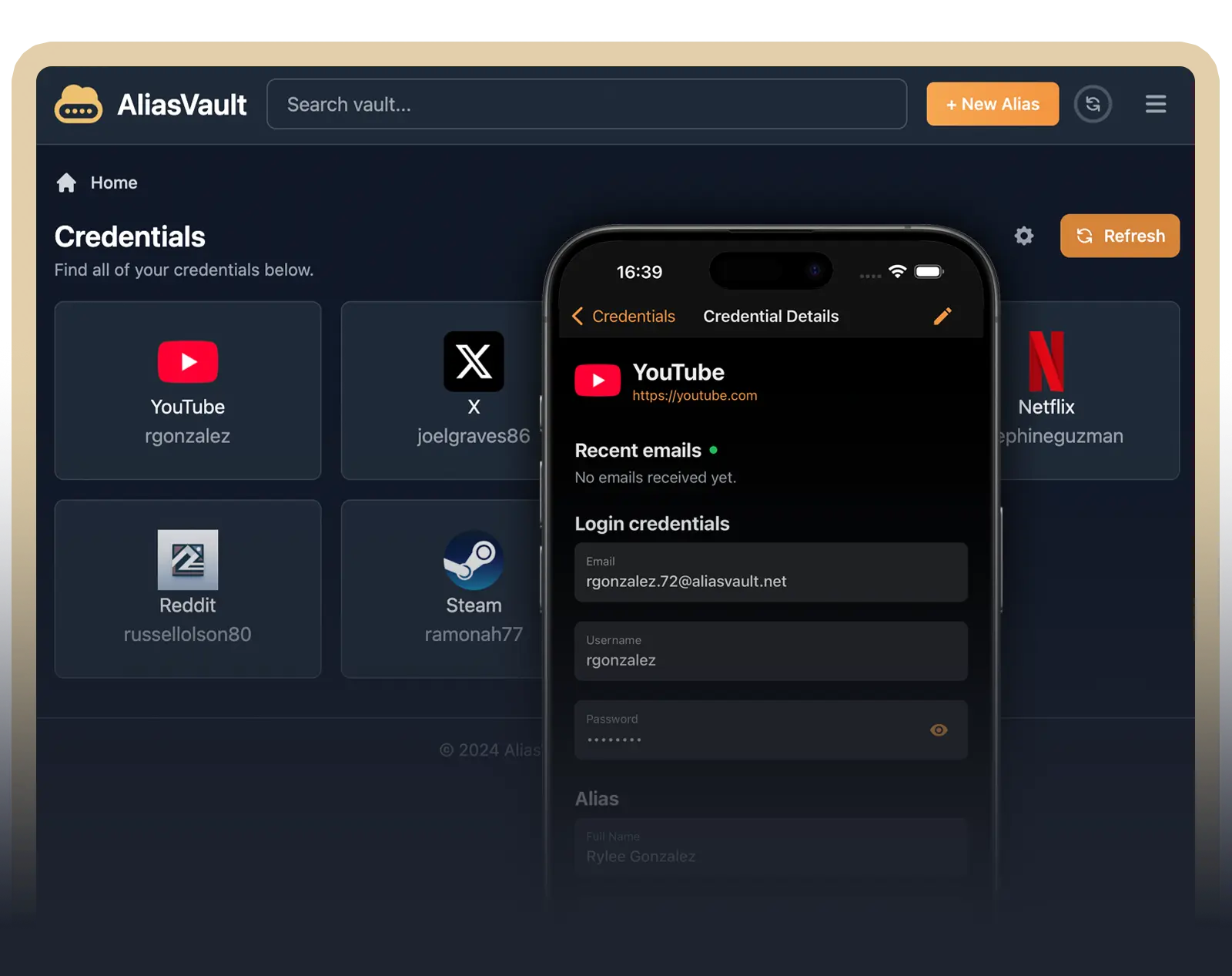This screenshot has width=1232, height=976.
Task: Click the AliasVault cloud logo icon
Action: 78,104
